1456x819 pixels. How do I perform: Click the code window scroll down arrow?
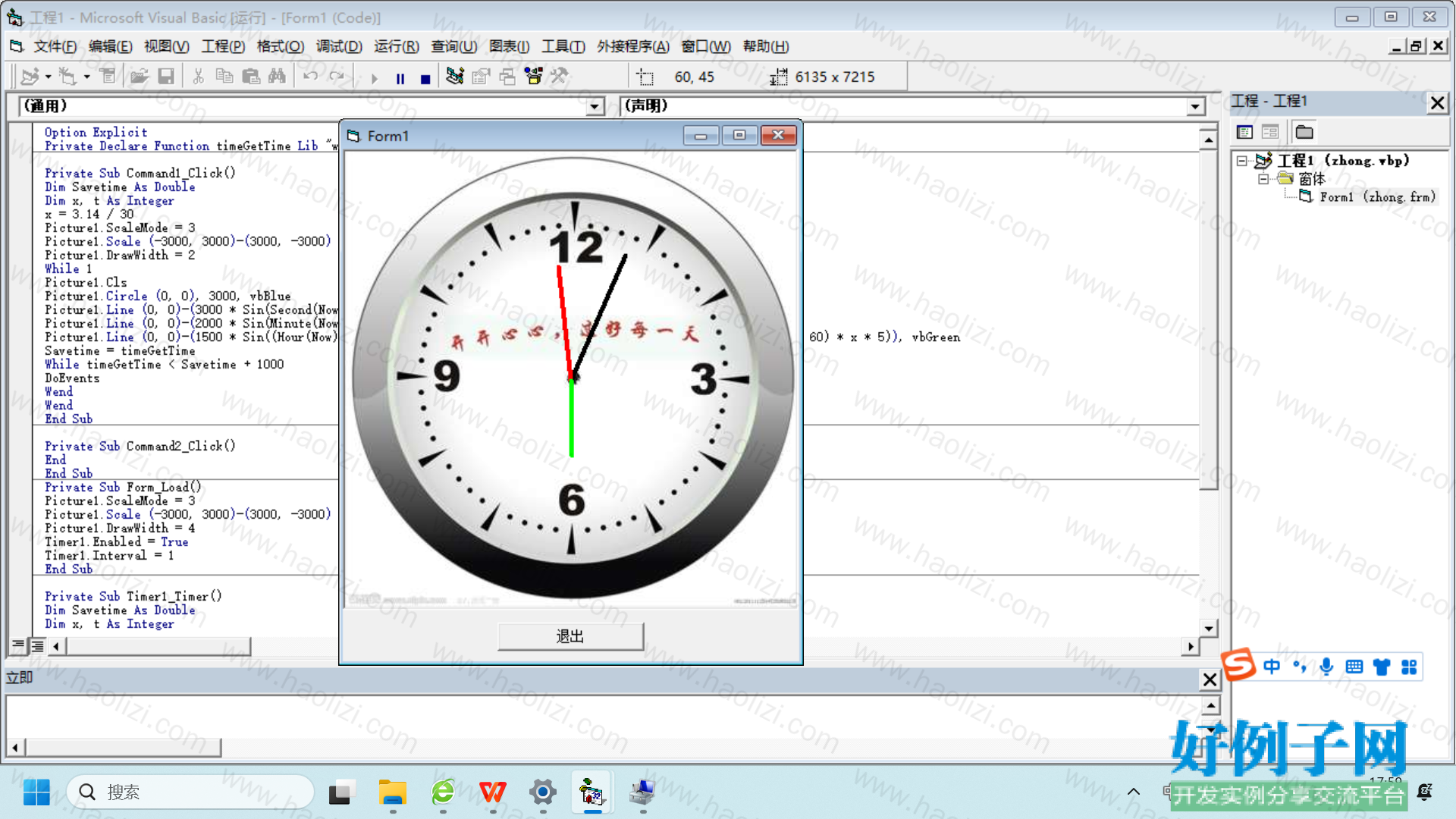pyautogui.click(x=1209, y=629)
